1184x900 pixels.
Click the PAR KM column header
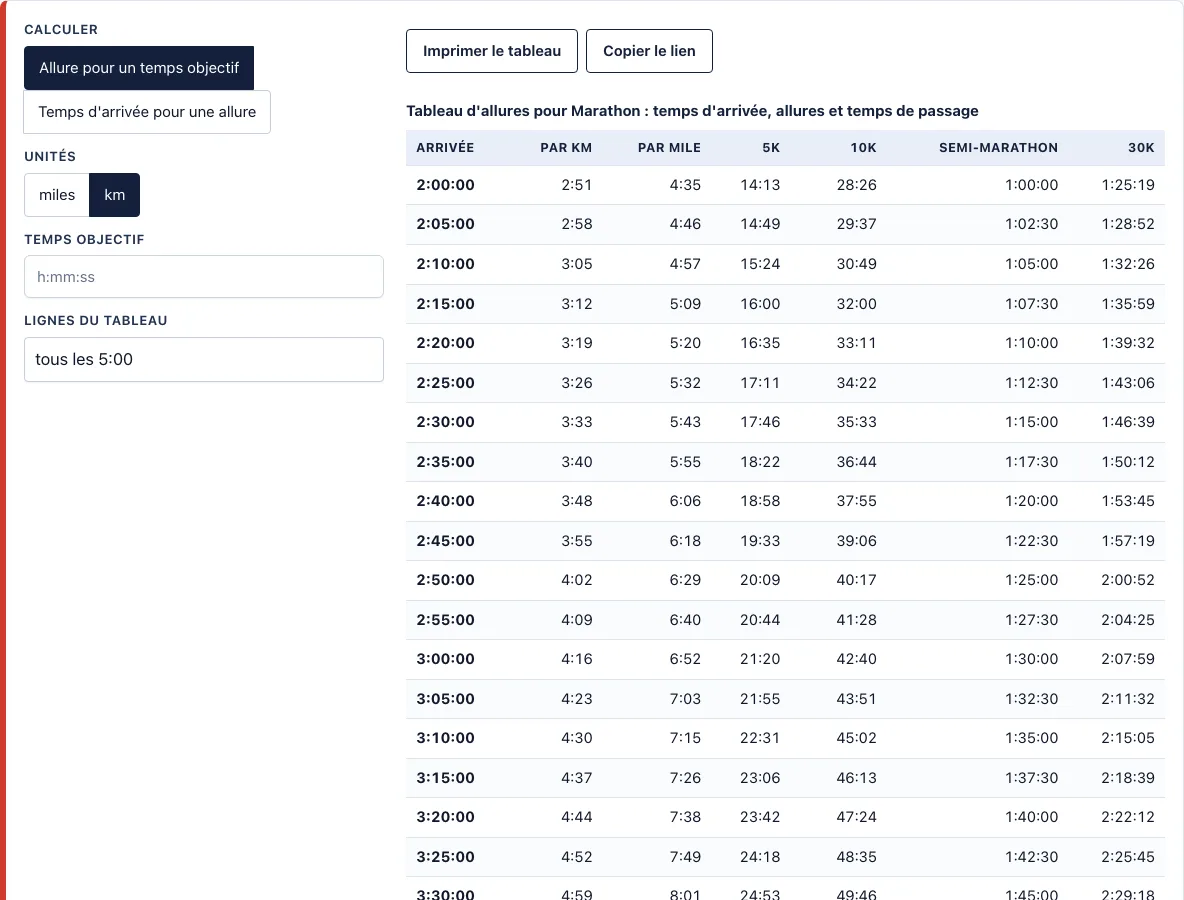tap(566, 148)
